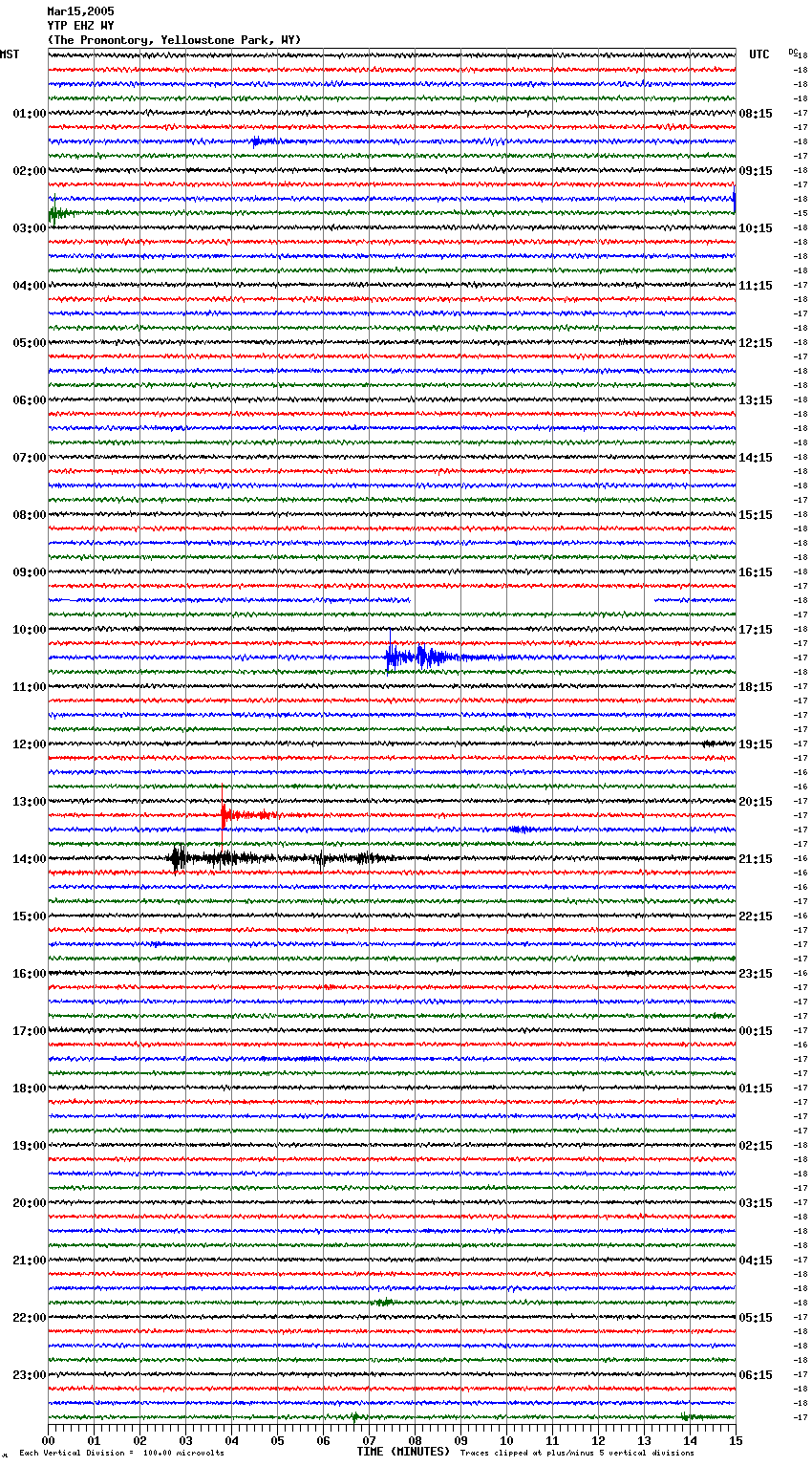
Task: Click minute 10 on the bottom axis
Action: 506,1440
